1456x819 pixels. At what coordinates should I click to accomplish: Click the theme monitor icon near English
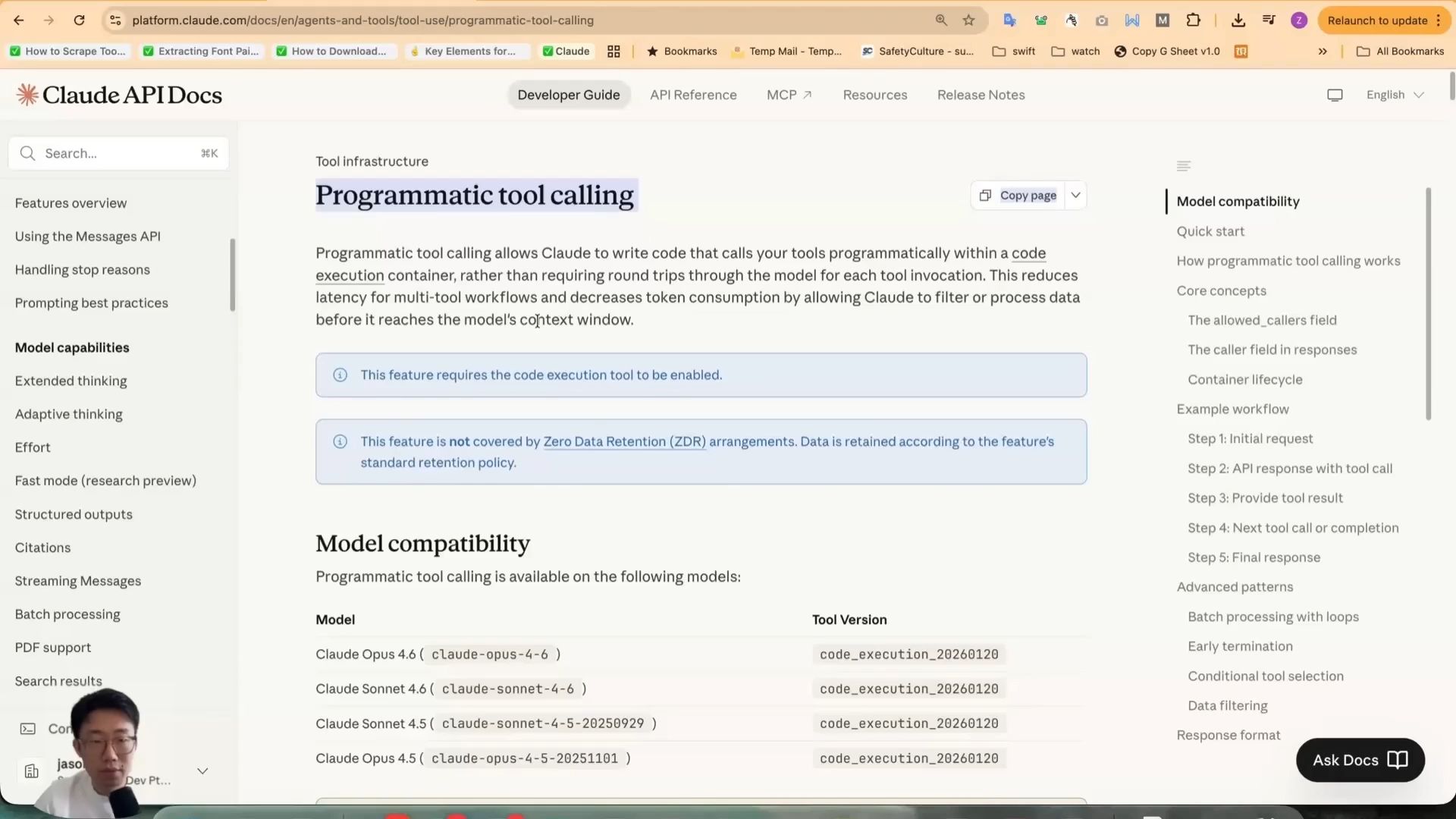pyautogui.click(x=1335, y=95)
